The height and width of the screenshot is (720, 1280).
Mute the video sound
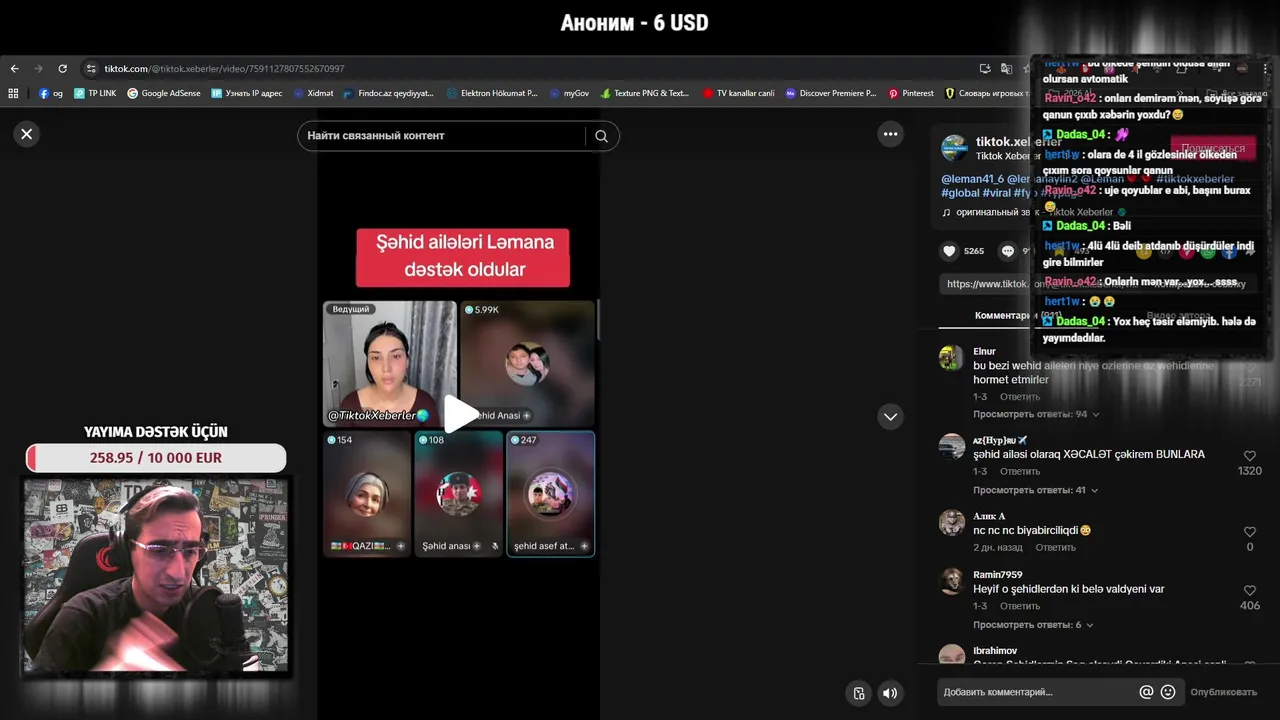[x=889, y=693]
